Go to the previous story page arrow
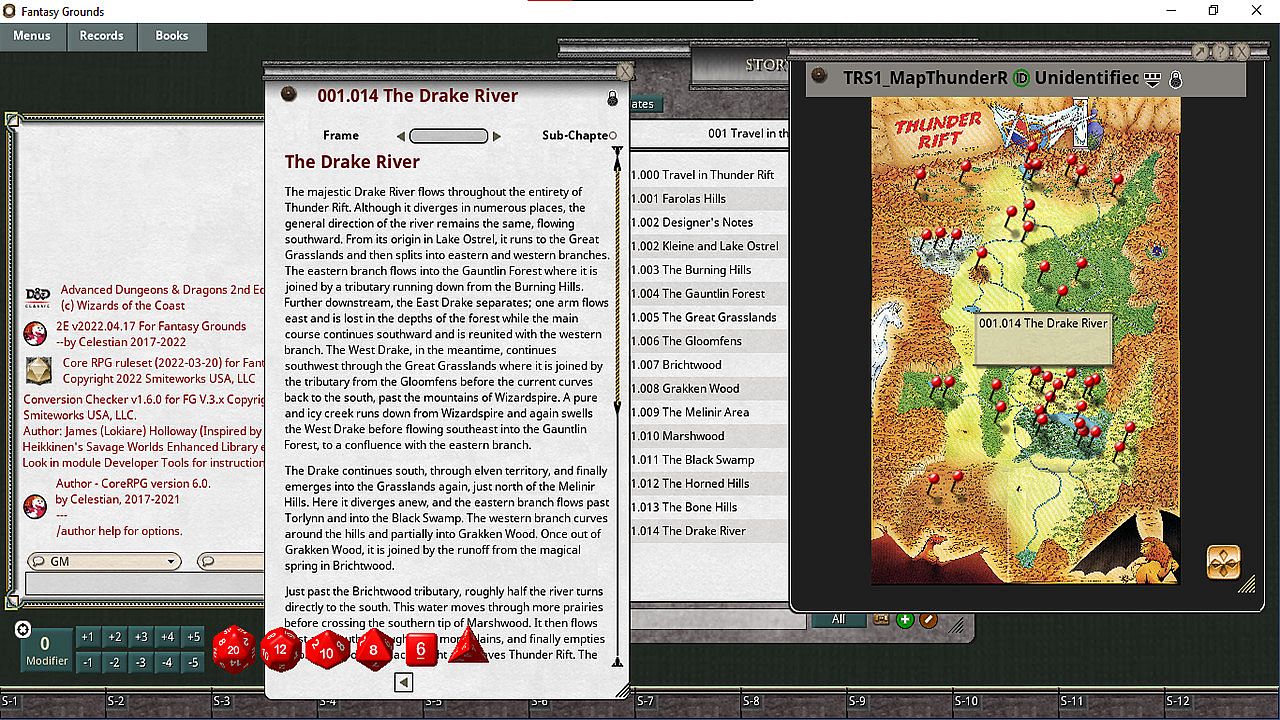1280x720 pixels. (x=404, y=682)
